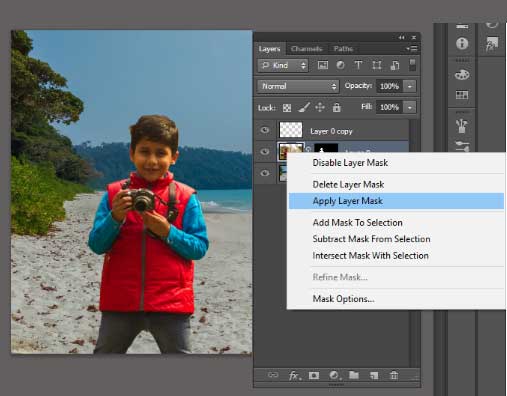Switch to the Channels tab
Viewport: 507px width, 396px height.
click(x=307, y=49)
